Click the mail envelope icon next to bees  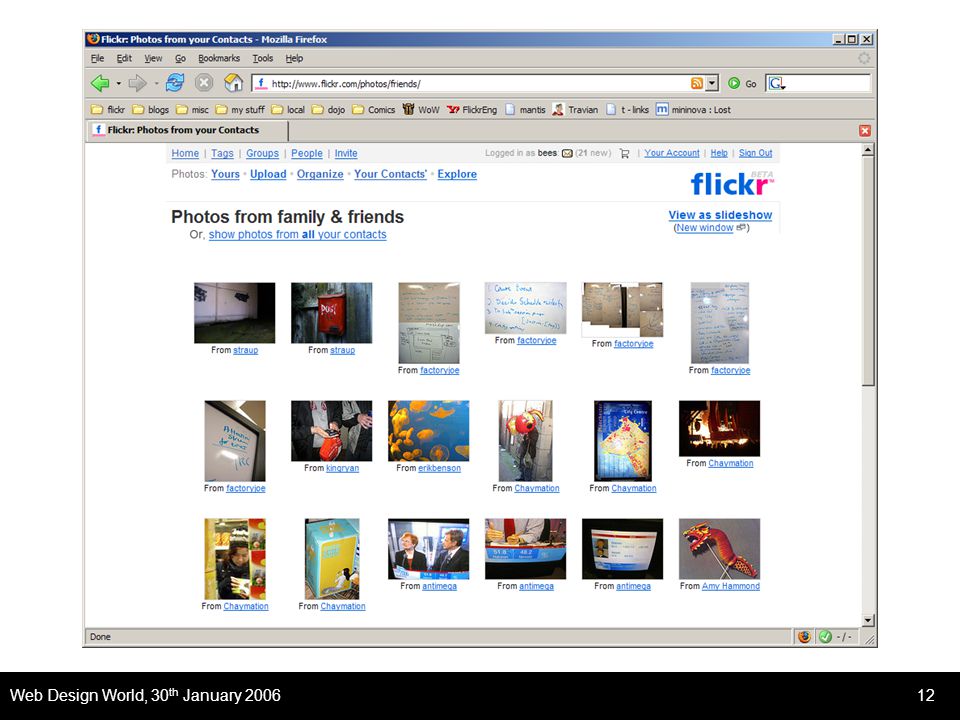coord(567,153)
